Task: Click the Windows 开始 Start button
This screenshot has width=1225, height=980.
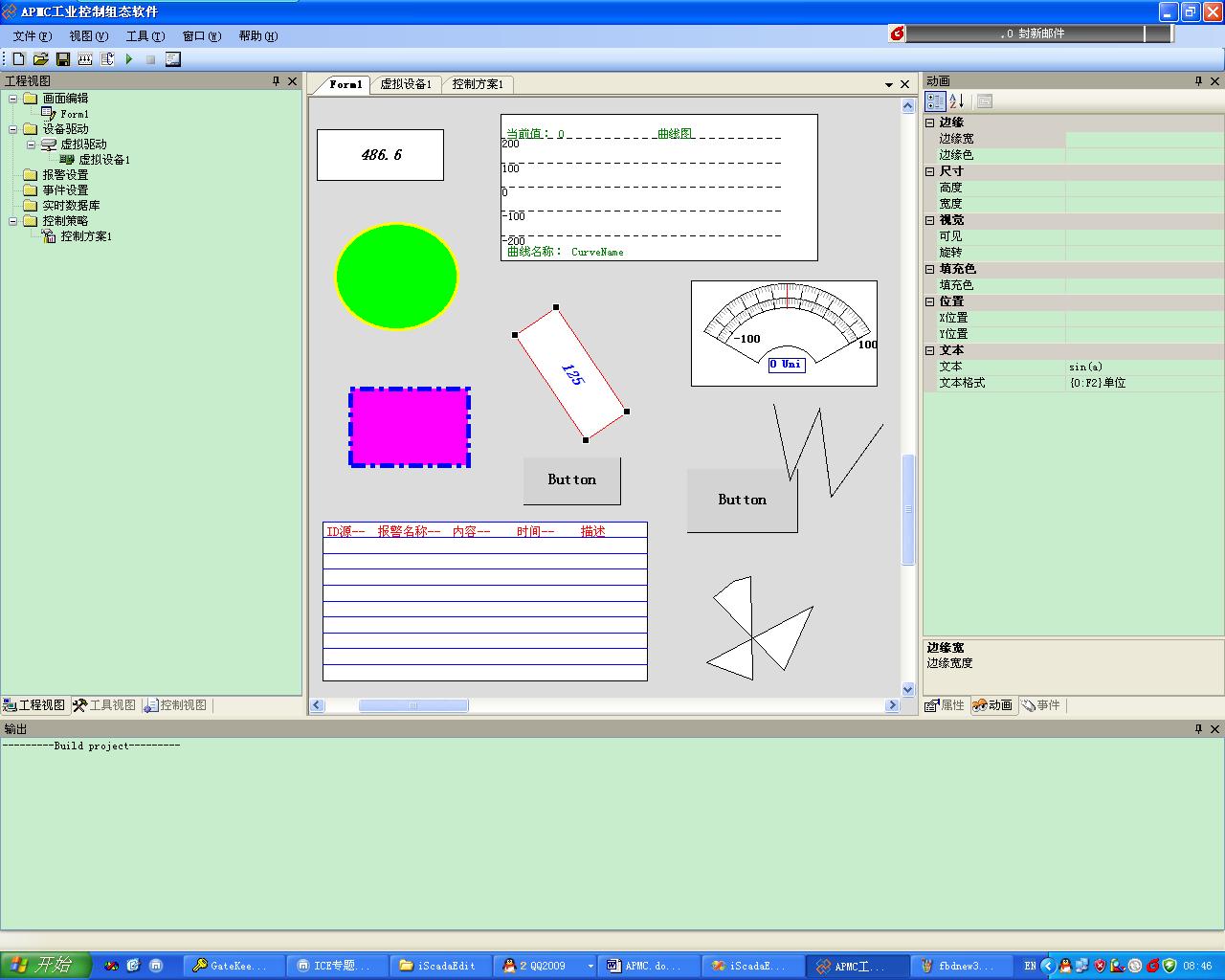Action: click(x=45, y=965)
